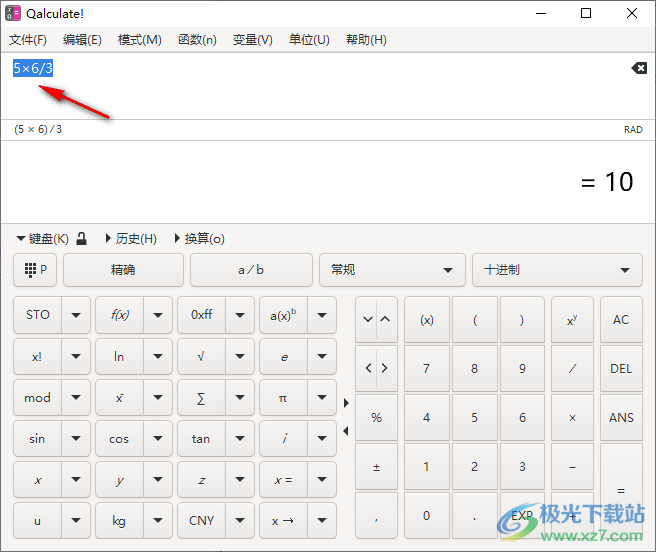Click the square root button
The image size is (656, 552).
201,357
